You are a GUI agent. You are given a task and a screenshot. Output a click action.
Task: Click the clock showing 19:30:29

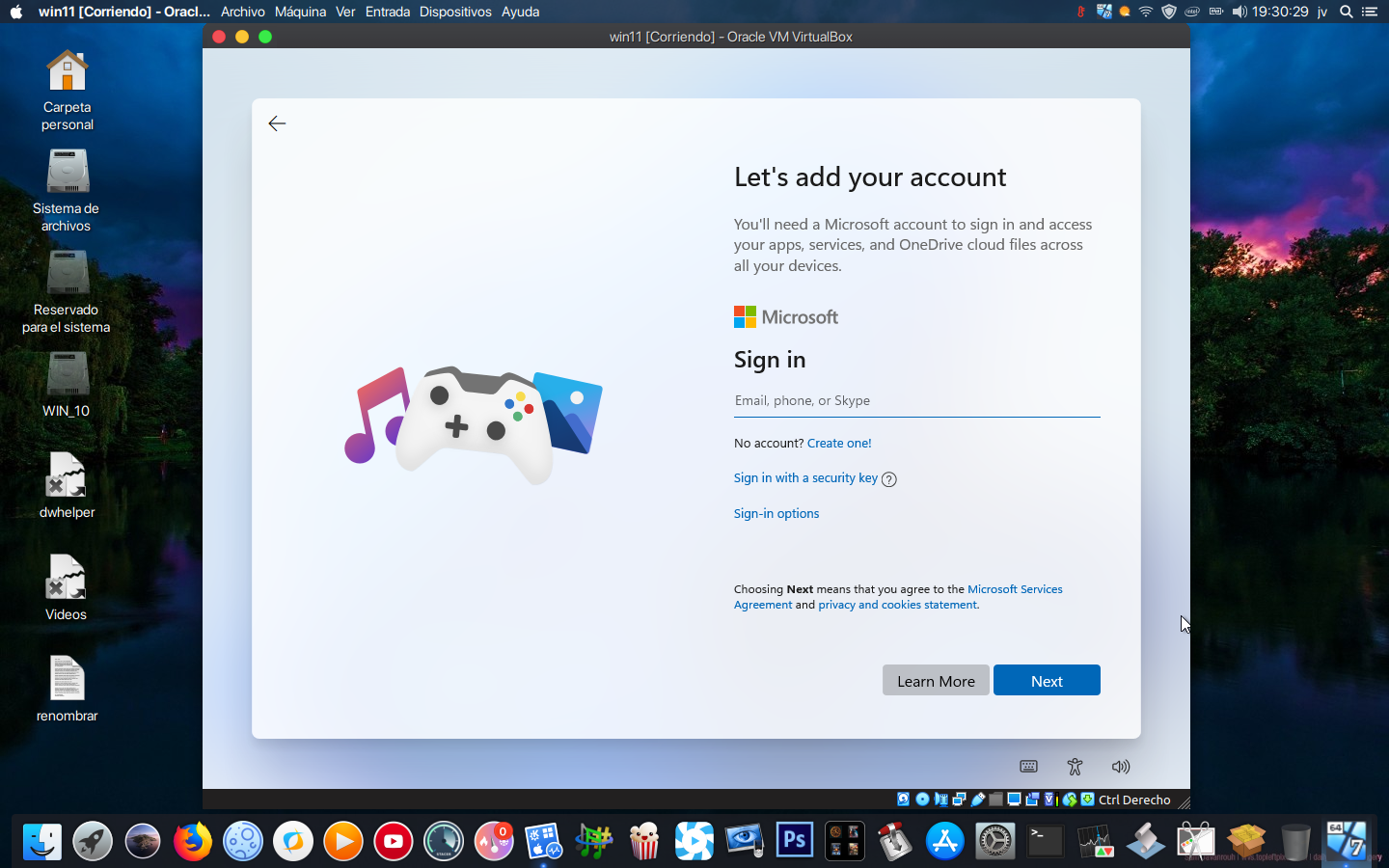1280,12
